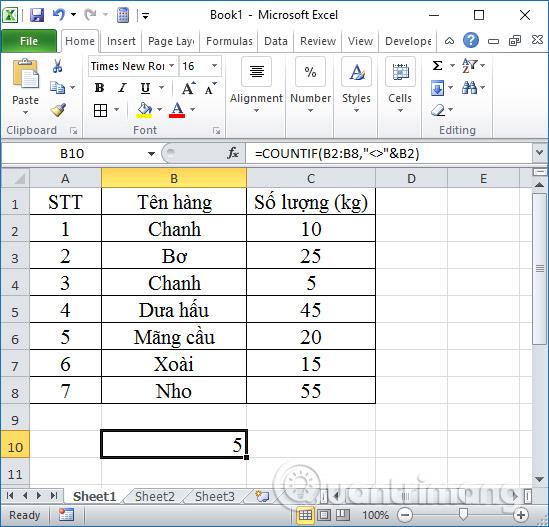The height and width of the screenshot is (527, 549).
Task: Click the Find & Select binoculars icon
Action: 469,88
